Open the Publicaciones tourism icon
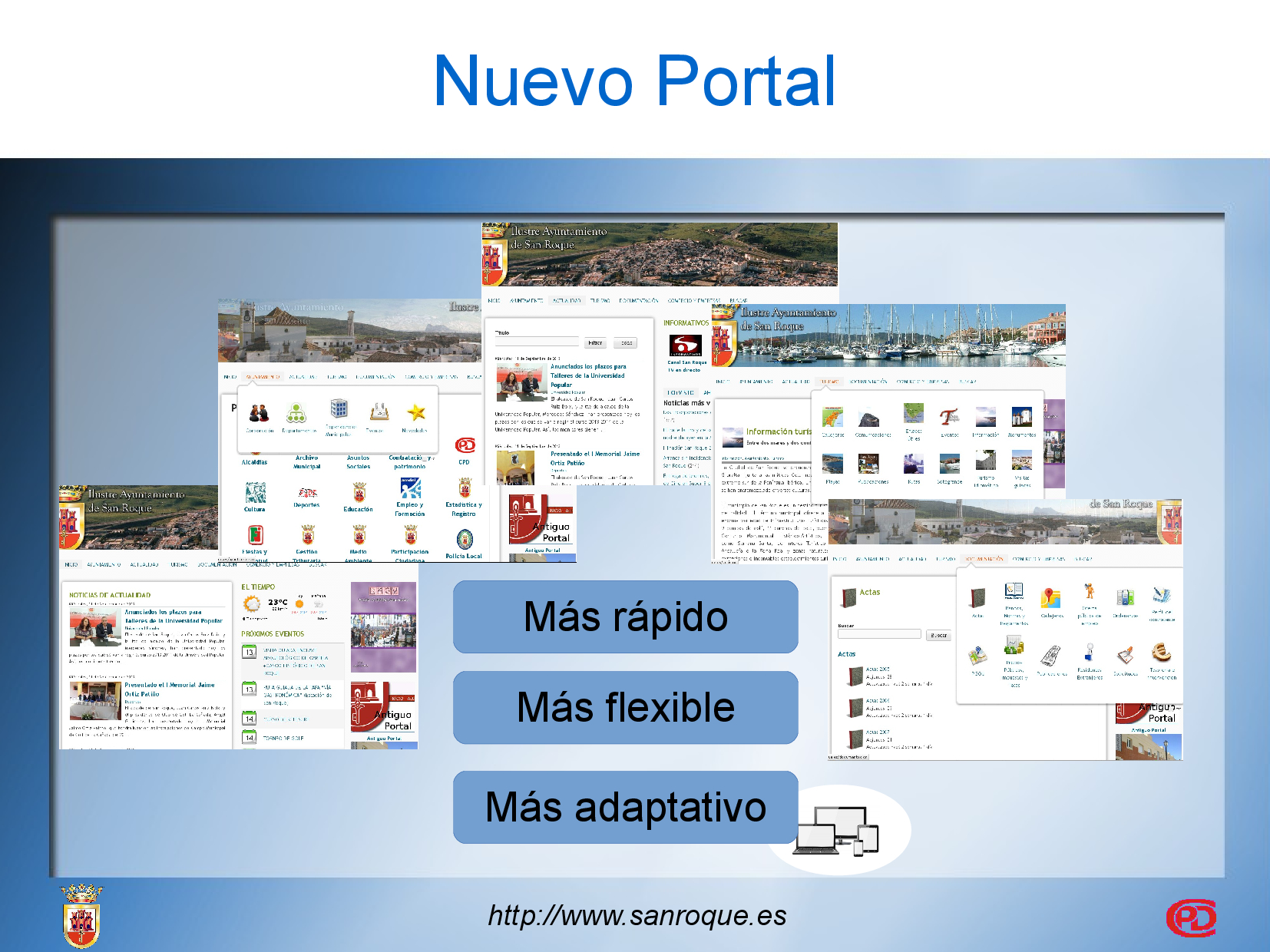Screen dimensions: 1270x952 869,464
